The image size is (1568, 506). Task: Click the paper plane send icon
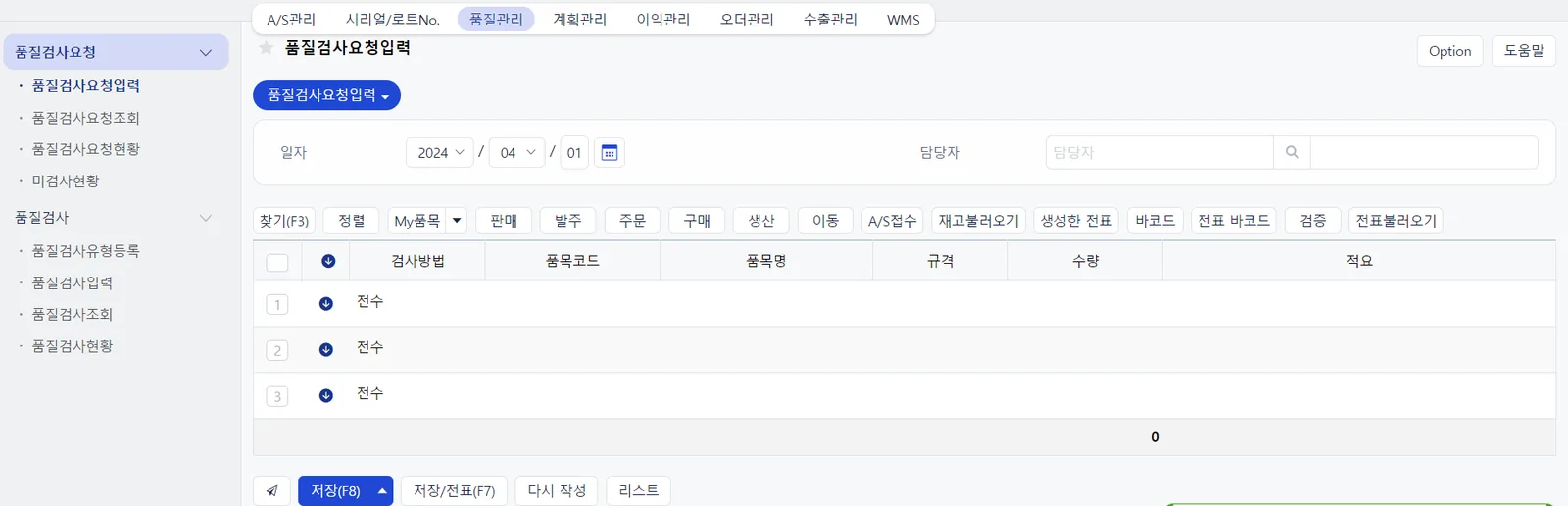(271, 490)
